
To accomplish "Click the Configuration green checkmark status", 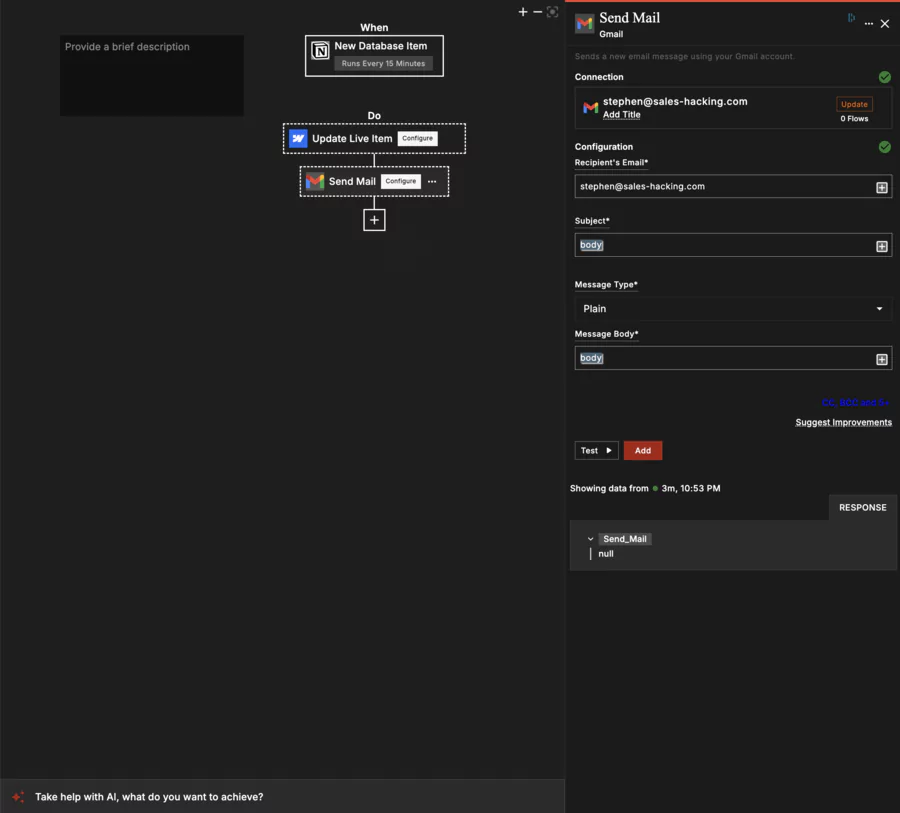I will [885, 147].
